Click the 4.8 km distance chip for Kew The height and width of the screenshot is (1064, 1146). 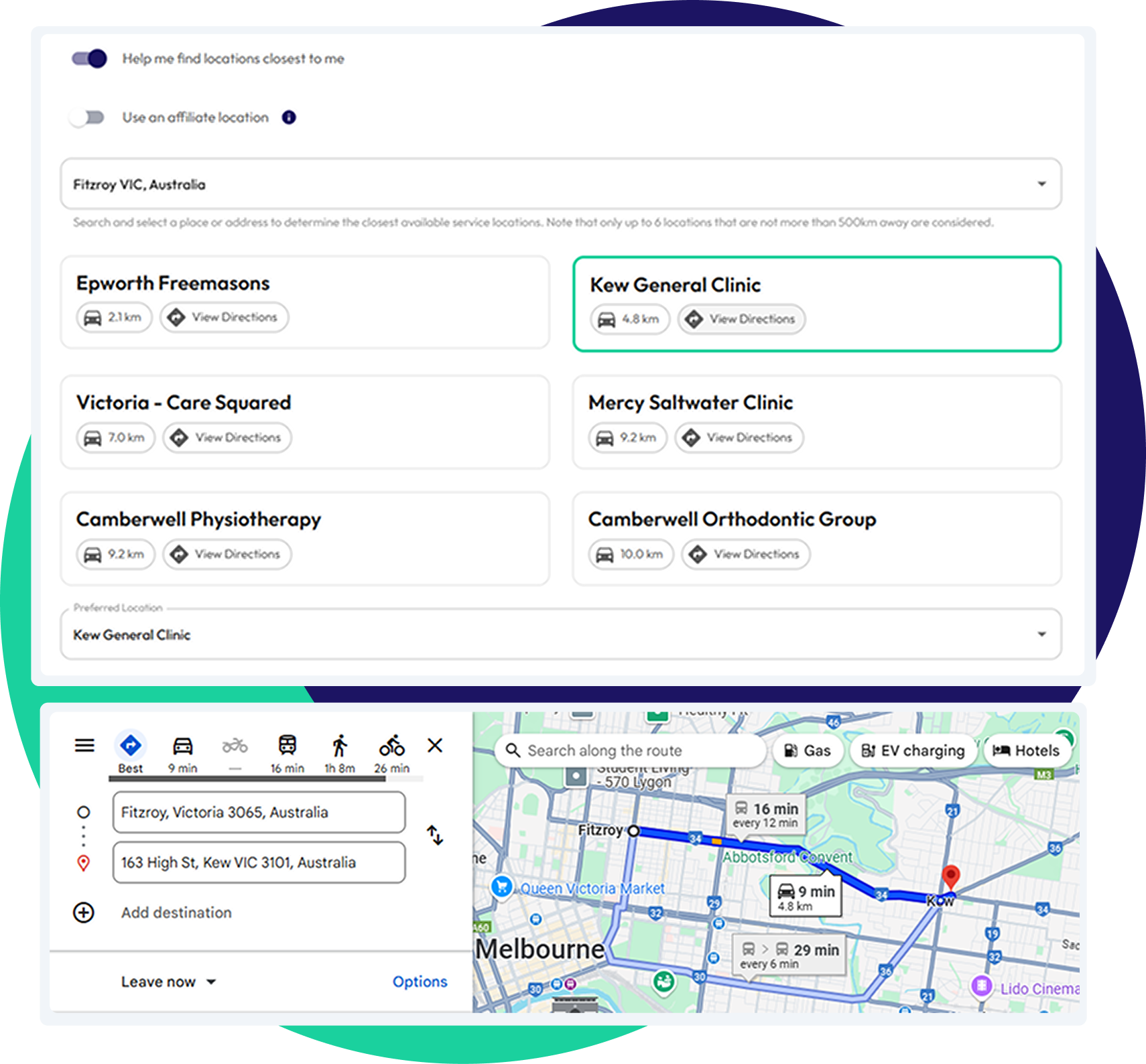[x=630, y=319]
